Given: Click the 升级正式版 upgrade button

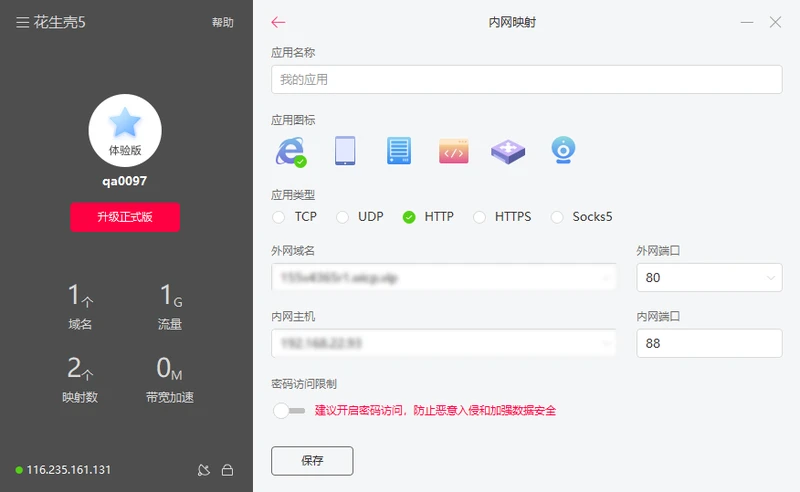Looking at the screenshot, I should coord(125,217).
